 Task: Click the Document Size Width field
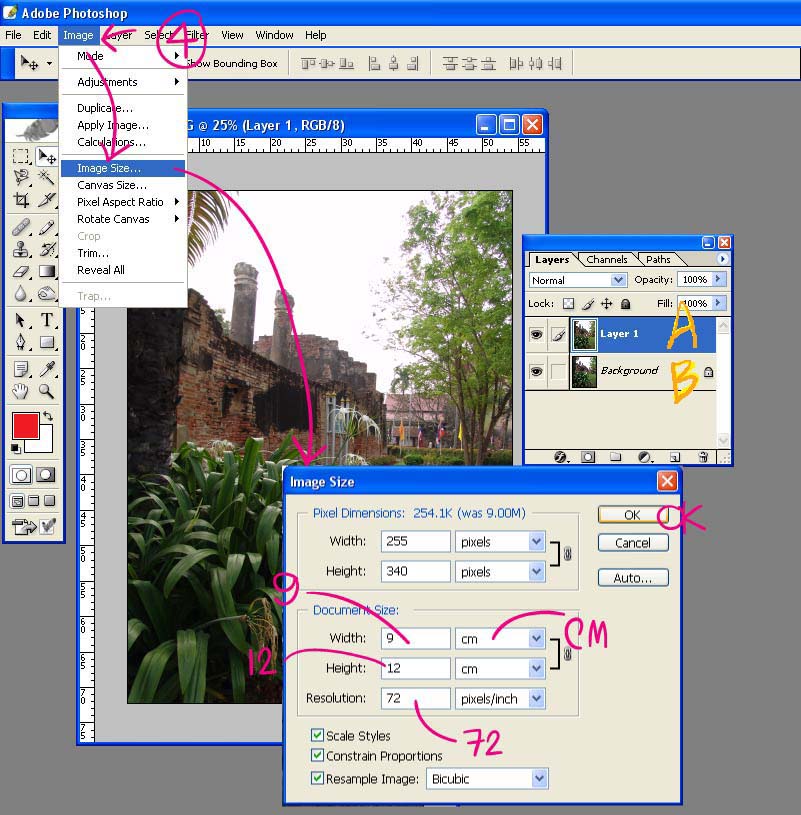click(x=414, y=638)
